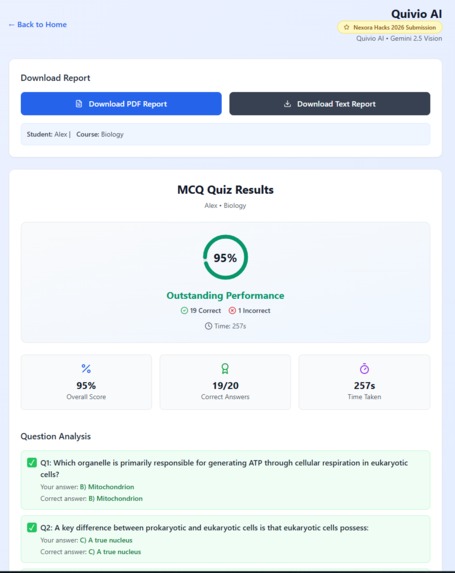Click the clock icon beside Time 257s

click(x=208, y=326)
